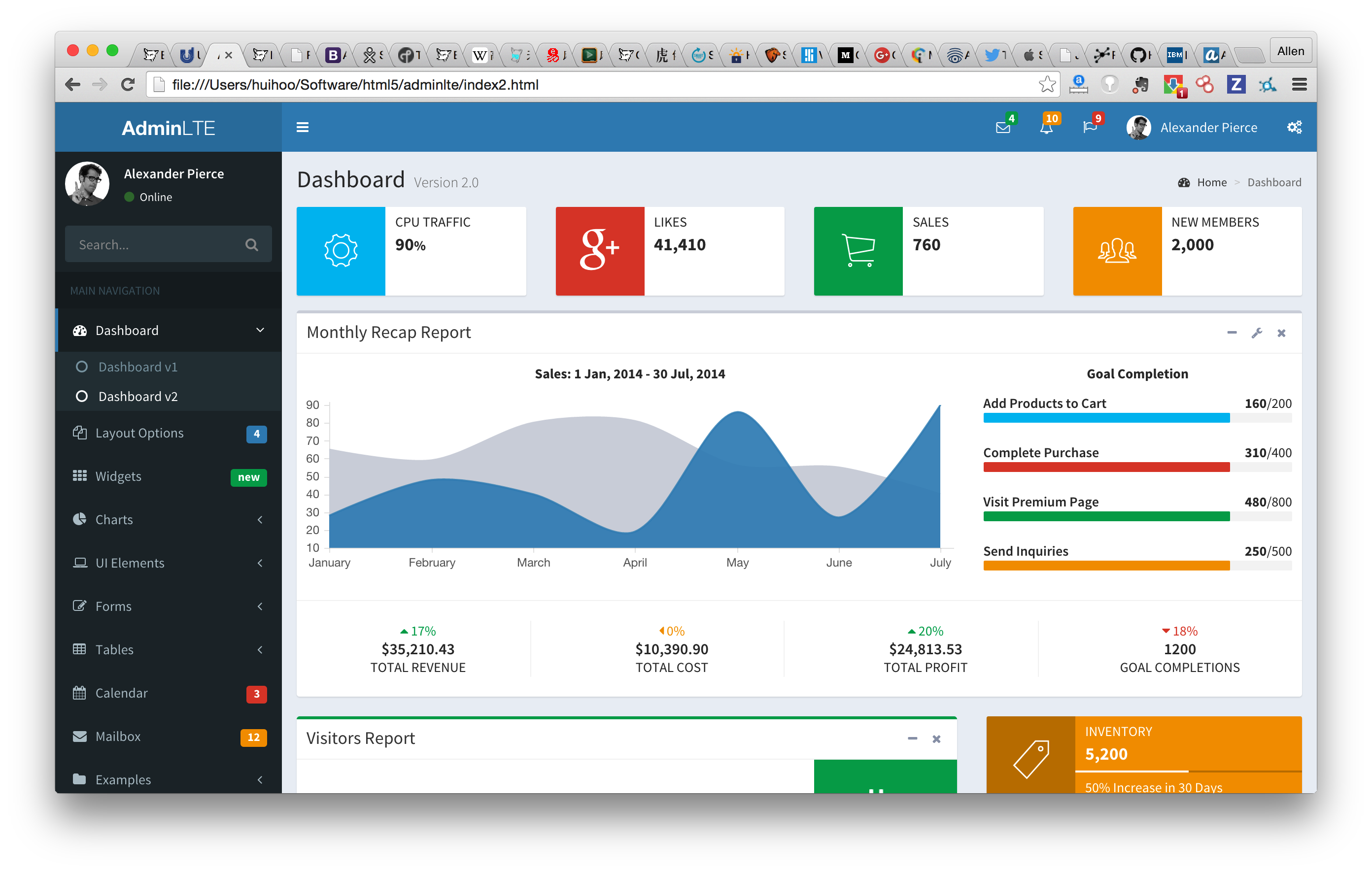The height and width of the screenshot is (872, 1372).
Task: Click in the sidebar Search field
Action: click(x=154, y=245)
